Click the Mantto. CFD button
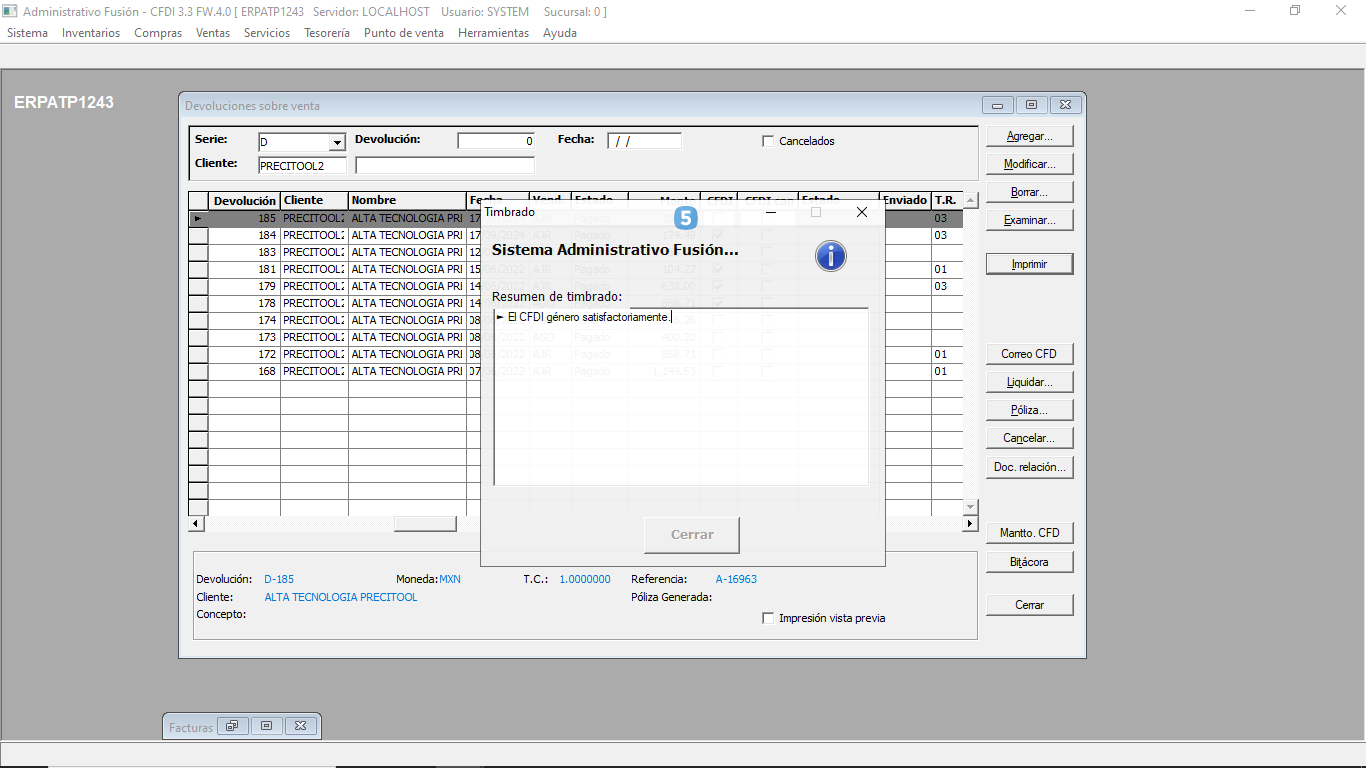 (x=1029, y=533)
